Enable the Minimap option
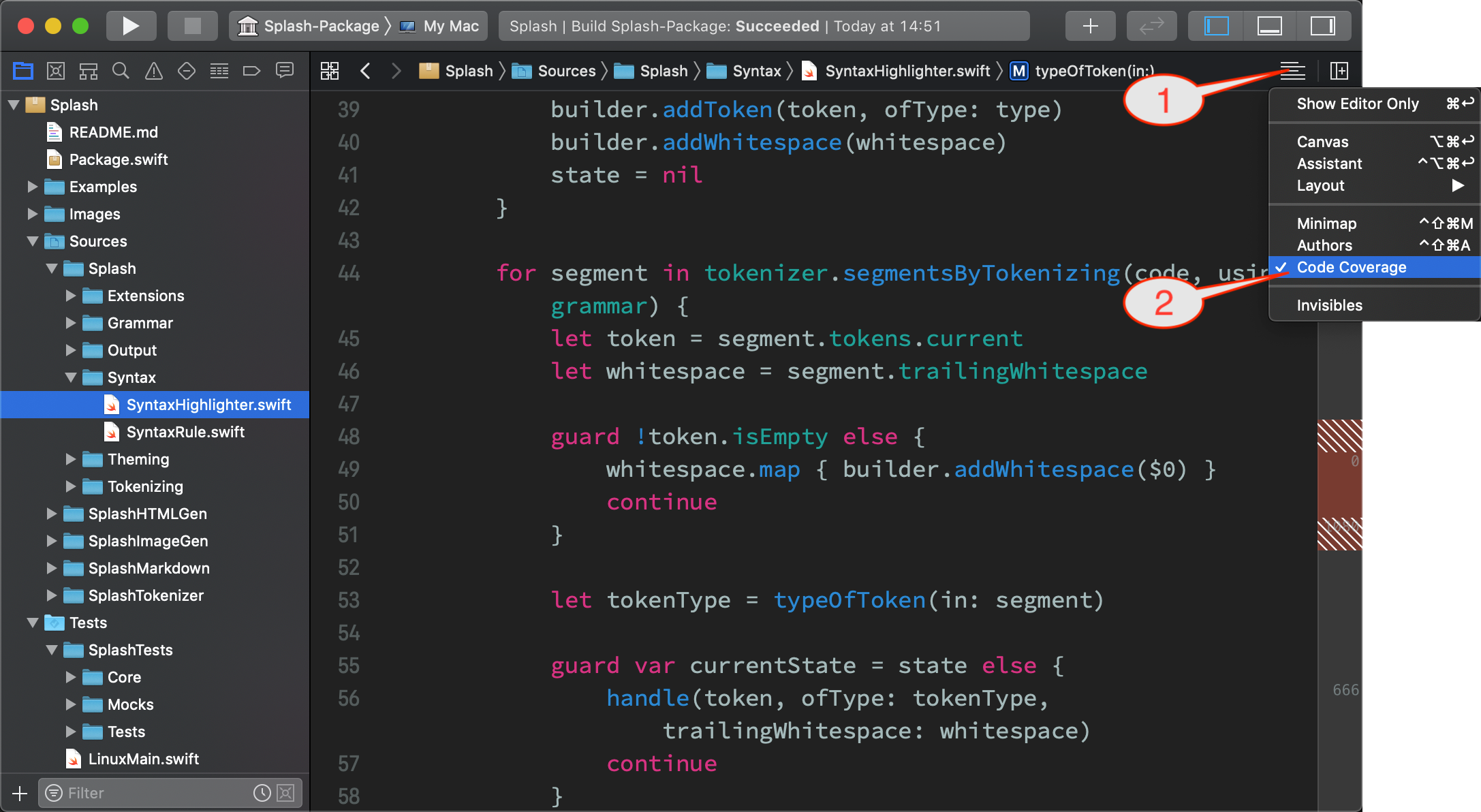The image size is (1481, 812). [1375, 223]
